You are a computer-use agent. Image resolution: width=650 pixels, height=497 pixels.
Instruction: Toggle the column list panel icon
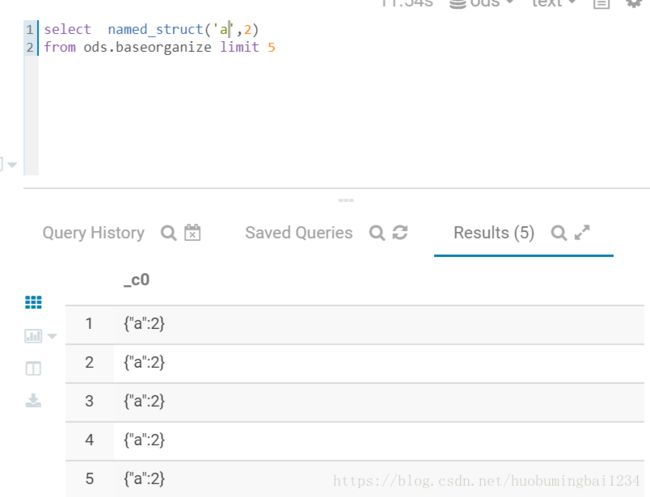tap(33, 368)
